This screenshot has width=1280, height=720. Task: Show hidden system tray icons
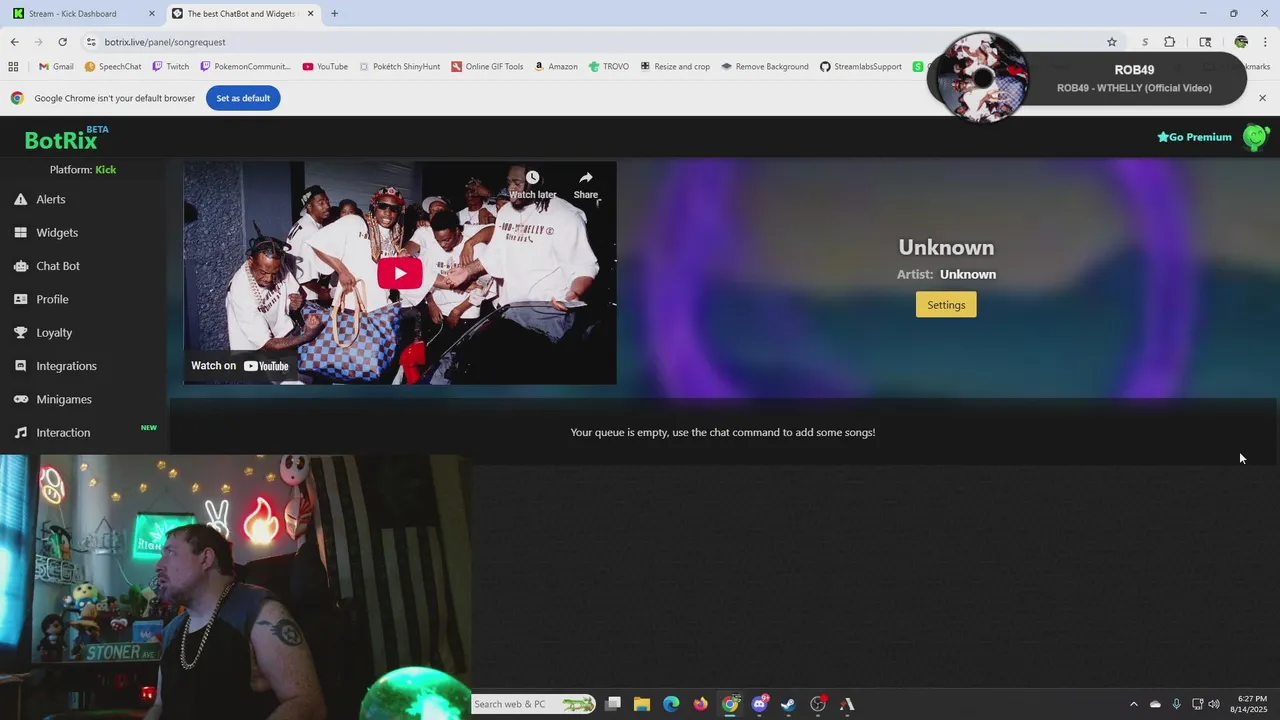[1133, 704]
